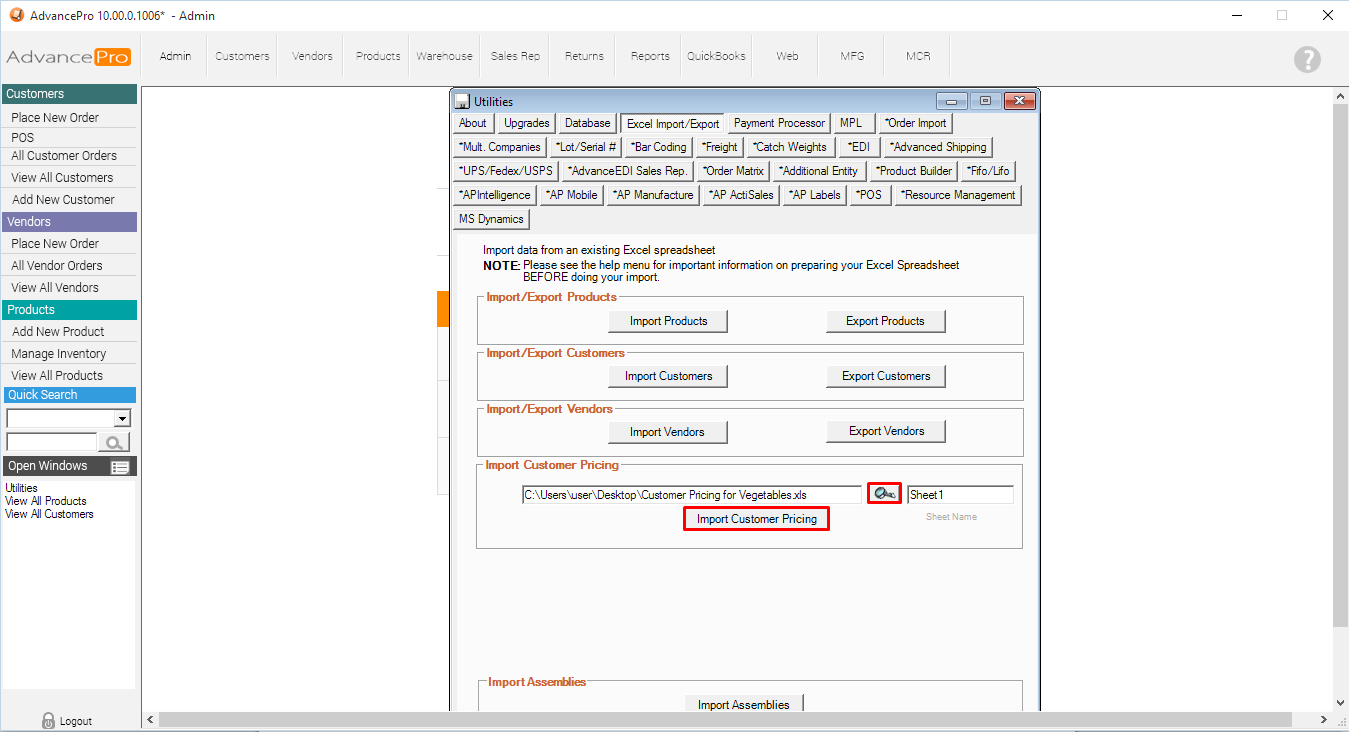This screenshot has width=1349, height=732.
Task: Switch to the Database tab
Action: 587,123
